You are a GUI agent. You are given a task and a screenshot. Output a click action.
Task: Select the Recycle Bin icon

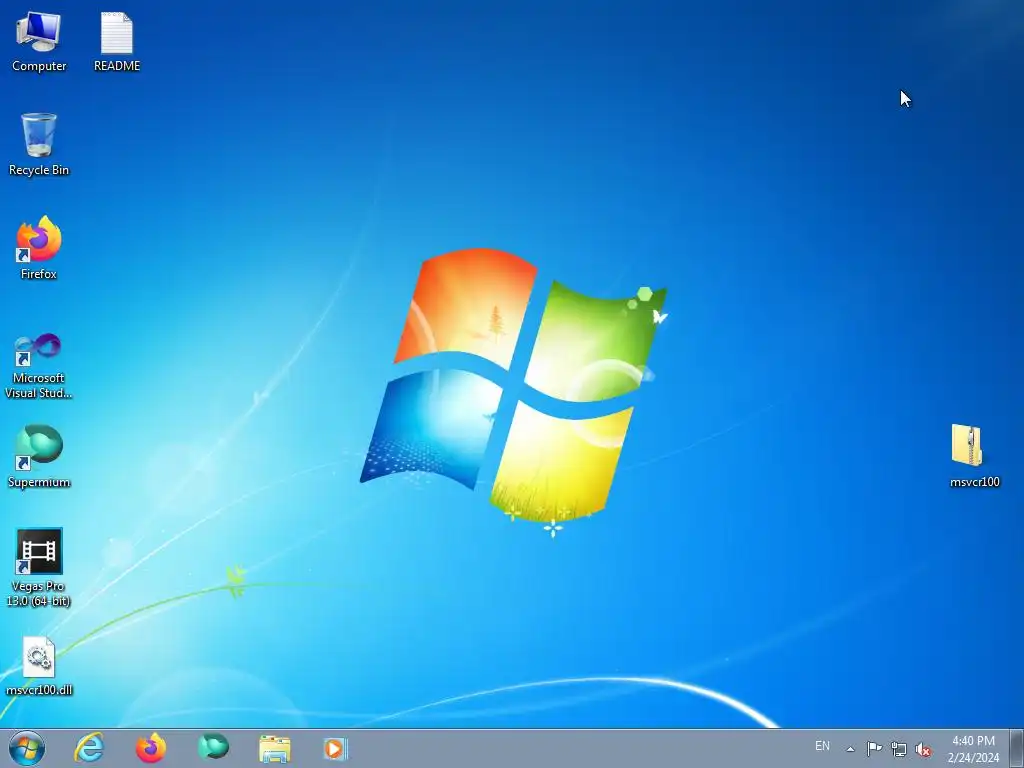point(39,144)
